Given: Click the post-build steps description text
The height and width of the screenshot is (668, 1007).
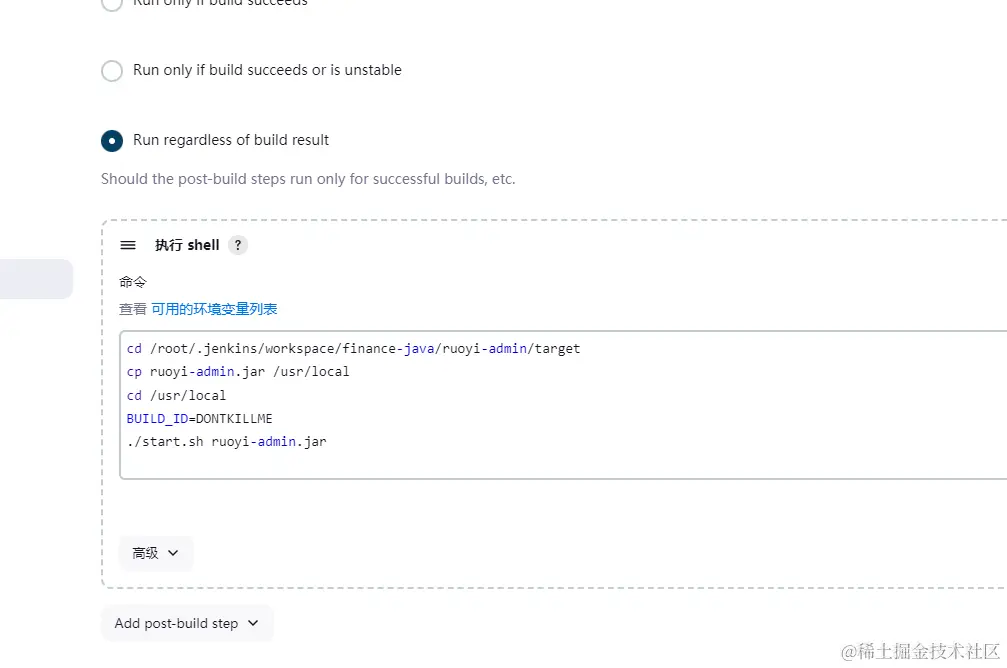Looking at the screenshot, I should tap(308, 180).
